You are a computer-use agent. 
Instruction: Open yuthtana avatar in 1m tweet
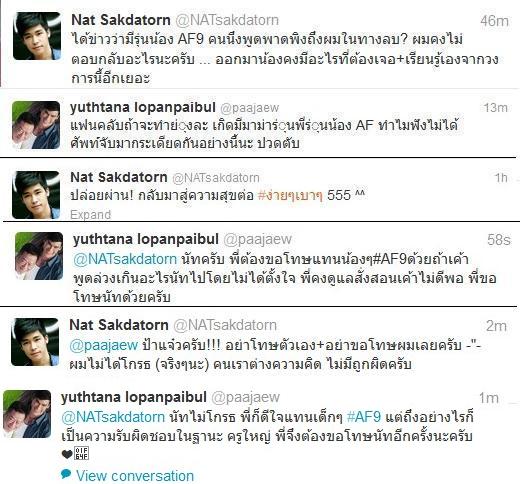coord(27,414)
